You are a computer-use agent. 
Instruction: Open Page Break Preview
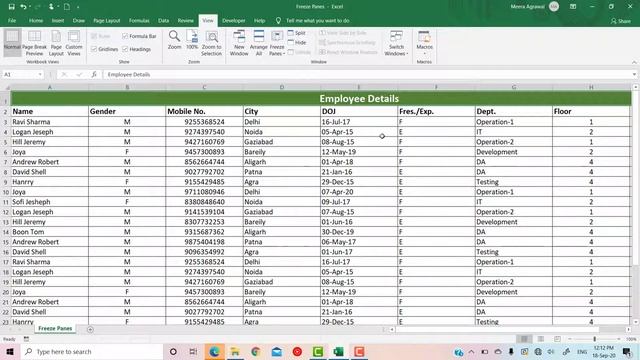pos(34,42)
